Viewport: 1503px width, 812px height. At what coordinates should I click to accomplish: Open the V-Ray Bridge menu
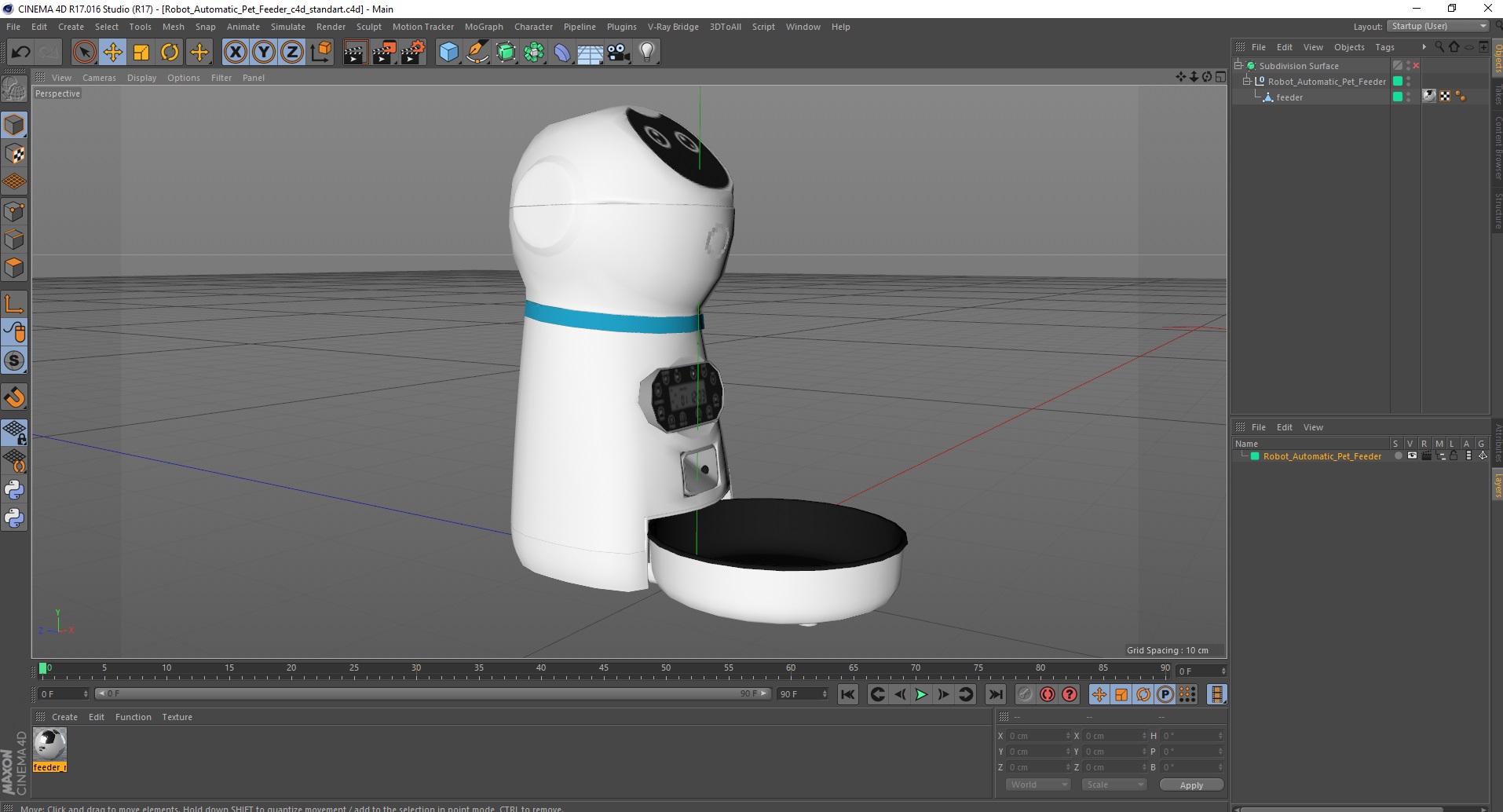pyautogui.click(x=673, y=27)
